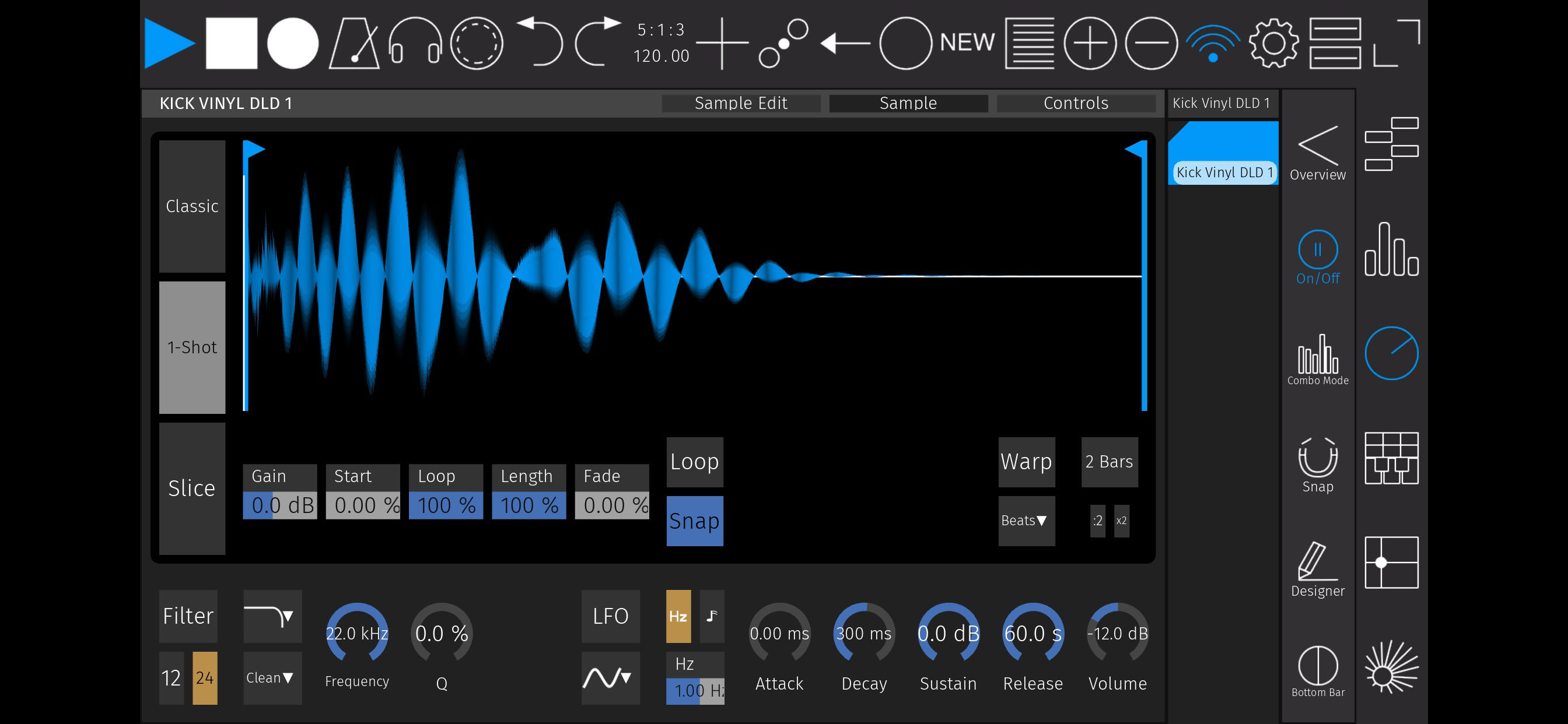Expand the Beats warp mode dropdown

pyautogui.click(x=1025, y=521)
